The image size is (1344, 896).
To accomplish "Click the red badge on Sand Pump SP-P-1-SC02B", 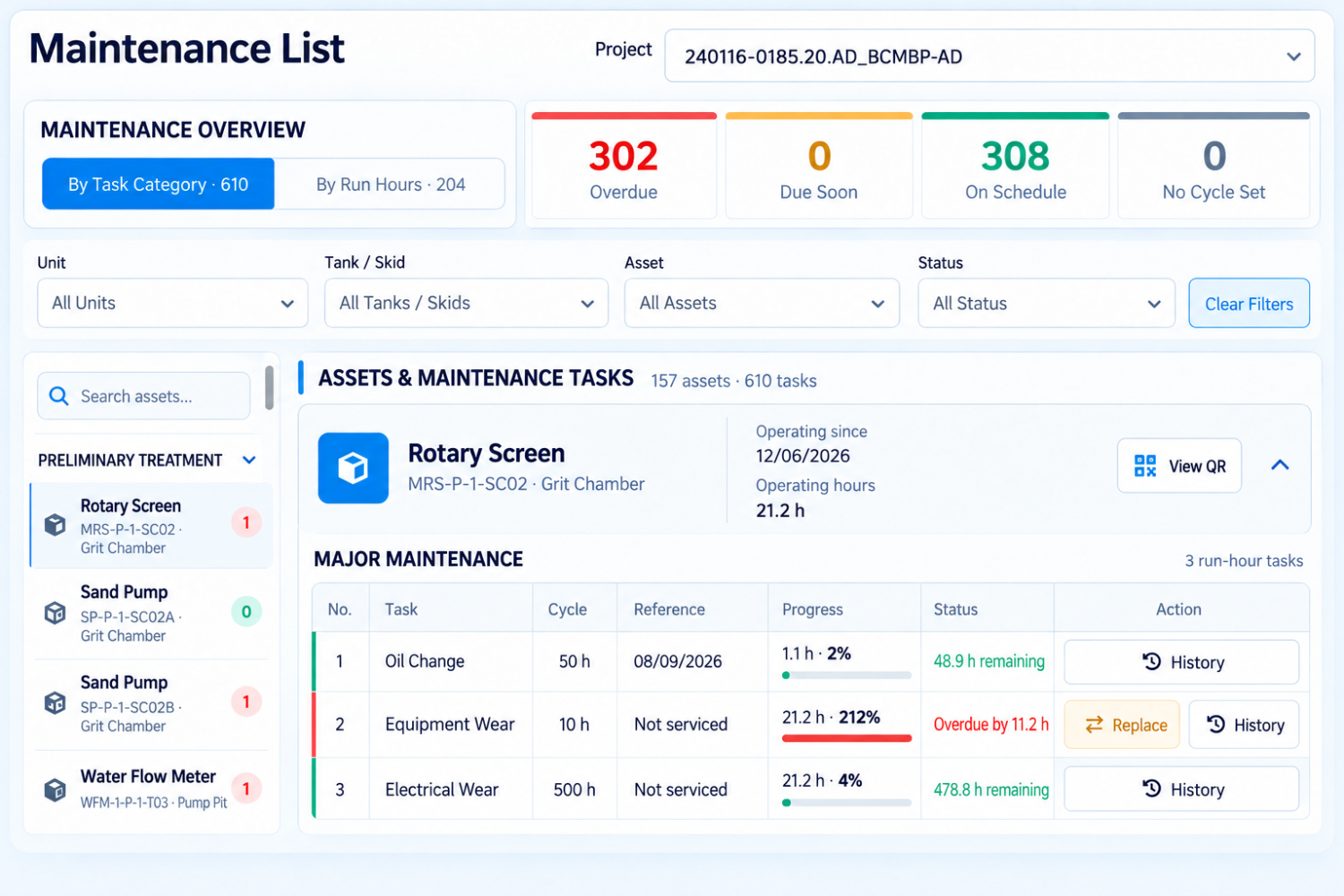I will (246, 702).
